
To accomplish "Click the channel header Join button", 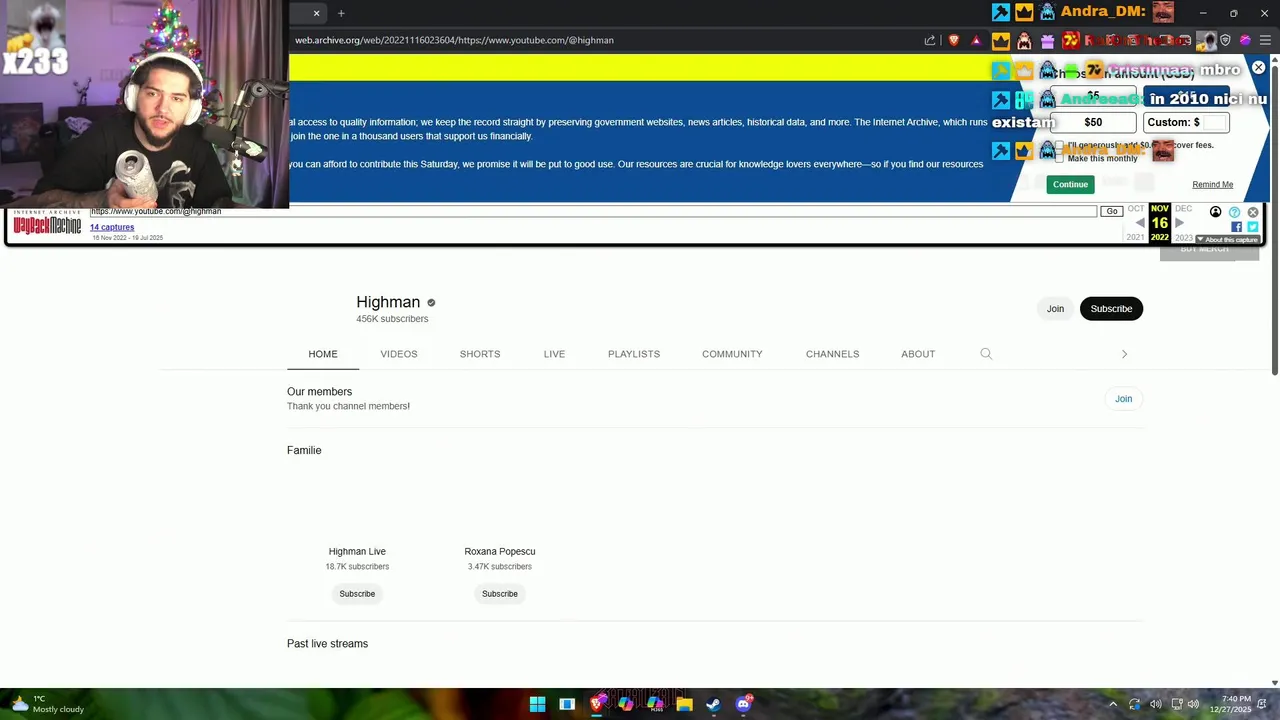I will 1055,309.
